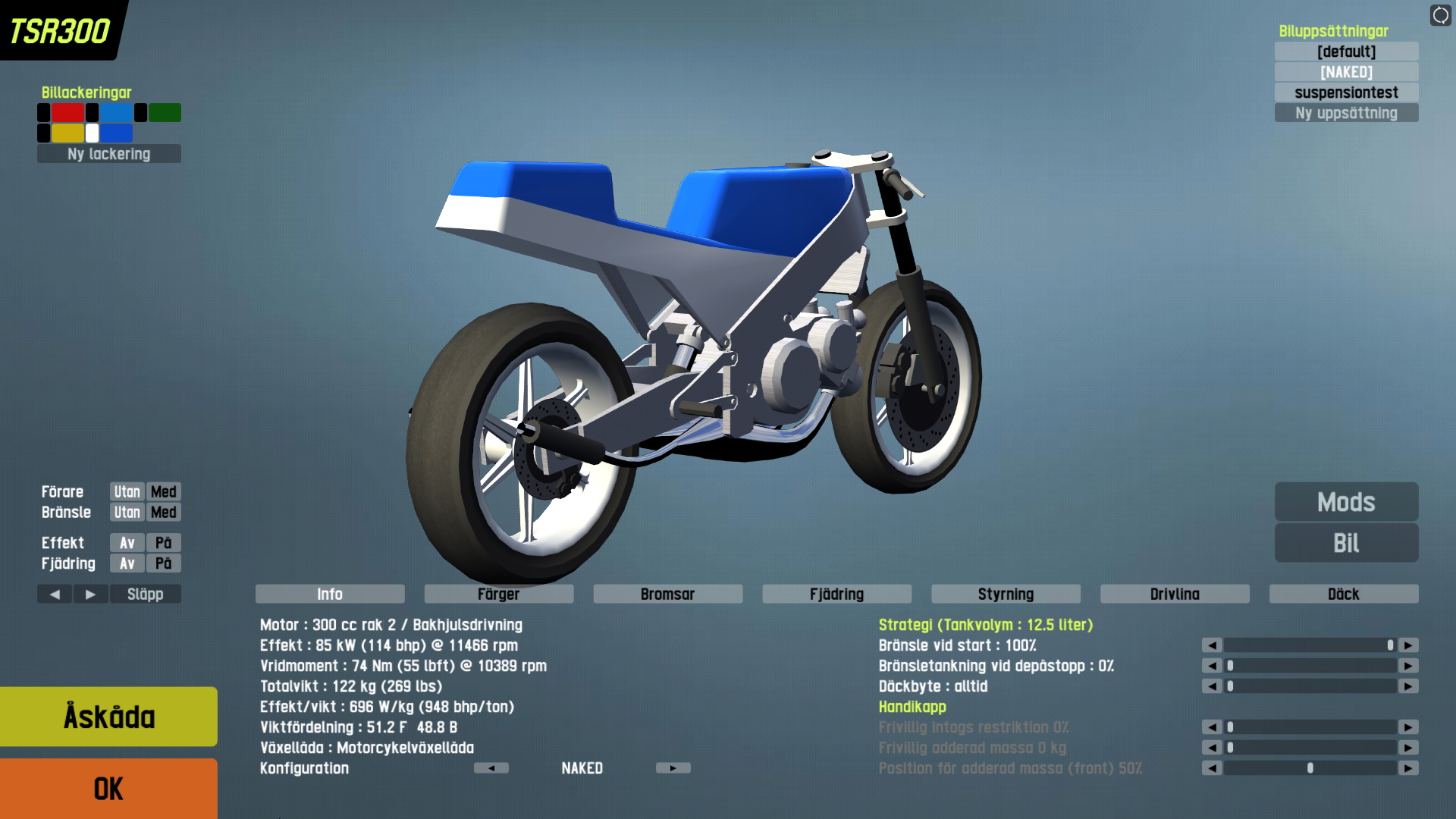
Task: Click Ny lackering to create livery
Action: (x=108, y=154)
